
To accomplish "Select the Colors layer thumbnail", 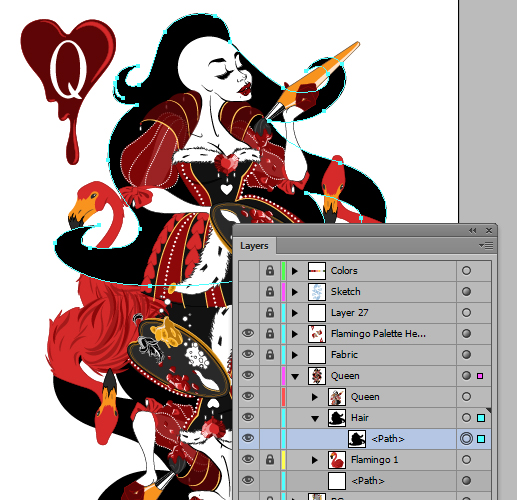I will 317,271.
